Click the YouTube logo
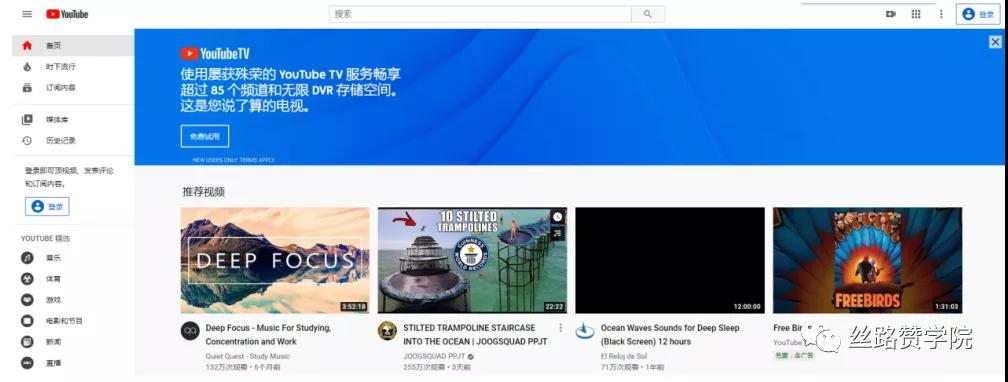This screenshot has width=1008, height=382. 68,14
